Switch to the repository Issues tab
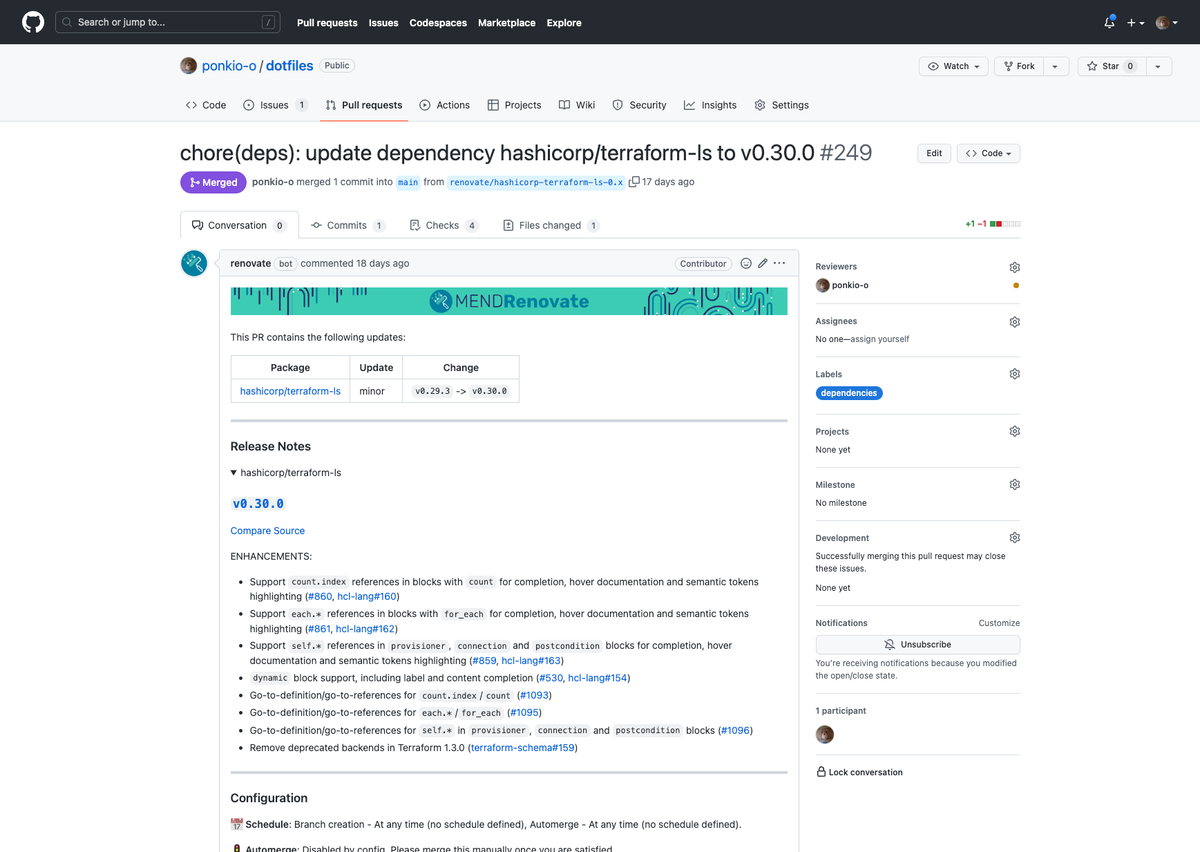1200x852 pixels. click(x=275, y=105)
